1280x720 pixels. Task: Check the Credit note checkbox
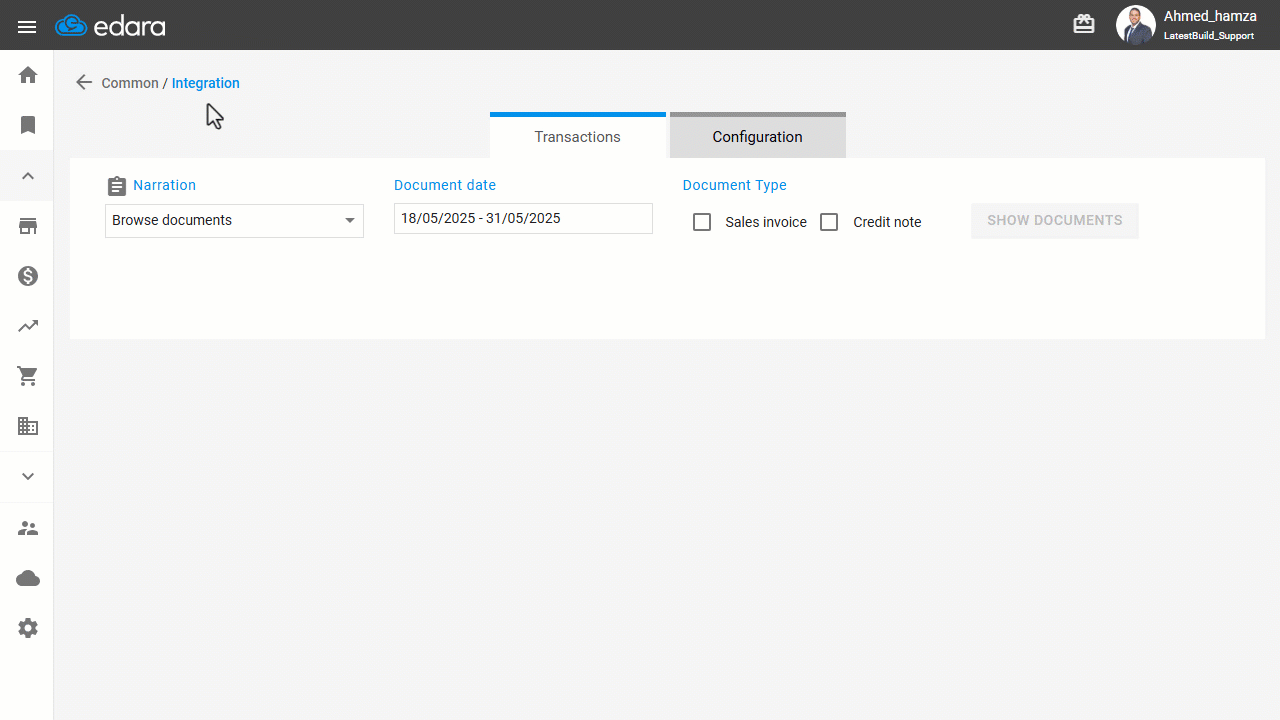(x=829, y=222)
